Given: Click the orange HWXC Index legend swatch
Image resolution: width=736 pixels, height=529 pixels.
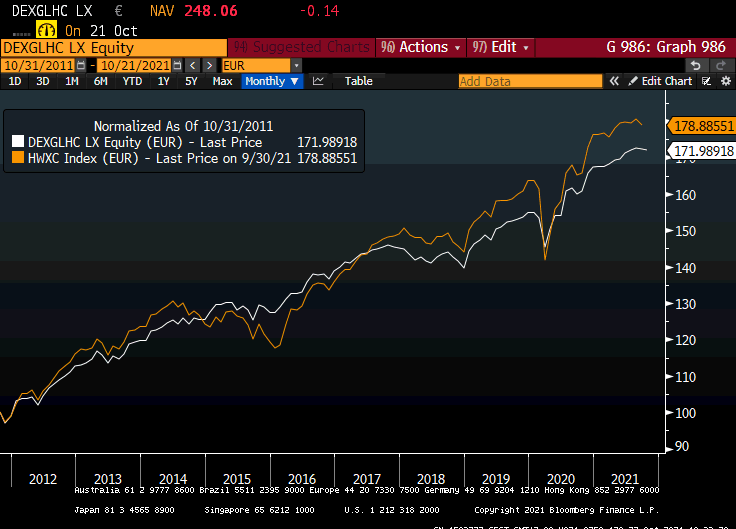Looking at the screenshot, I should click(x=18, y=157).
